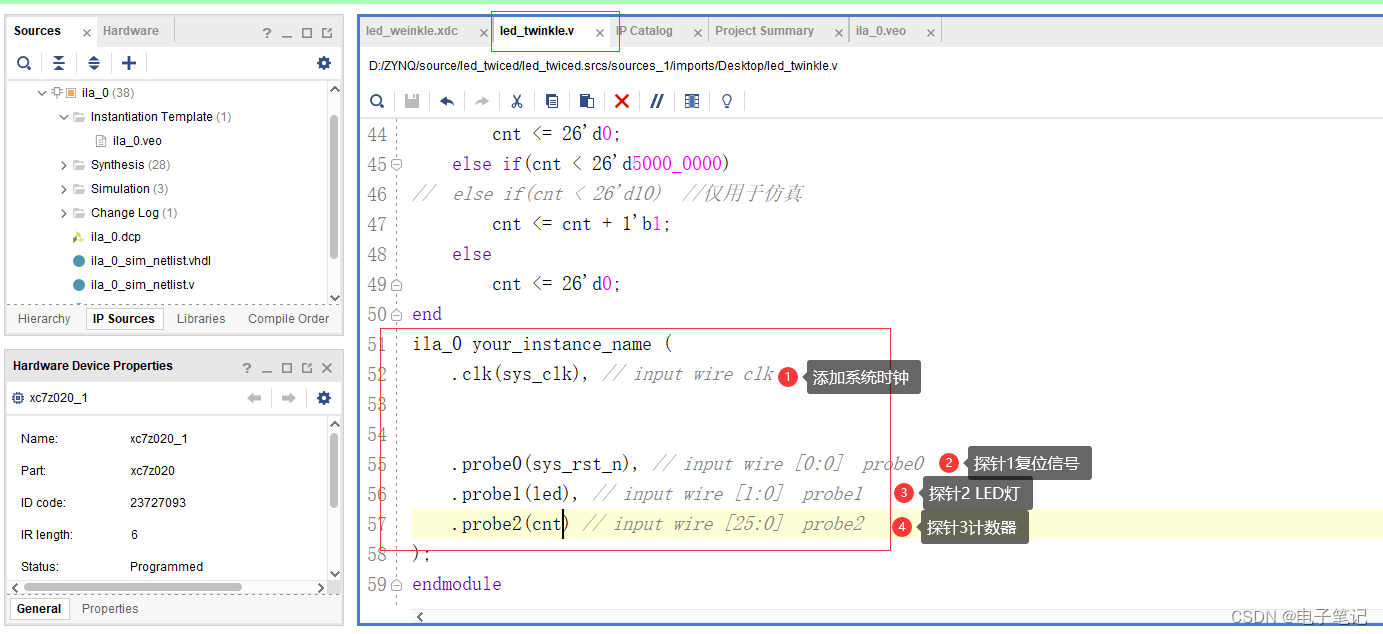Viewport: 1383px width, 634px height.
Task: Close the Project Summary tab
Action: pos(839,33)
